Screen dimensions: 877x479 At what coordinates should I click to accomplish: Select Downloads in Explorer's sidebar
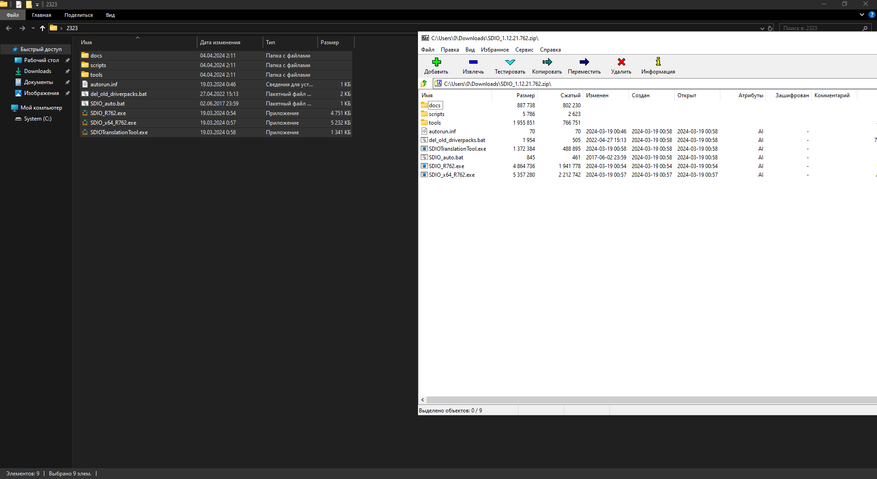pyautogui.click(x=37, y=71)
